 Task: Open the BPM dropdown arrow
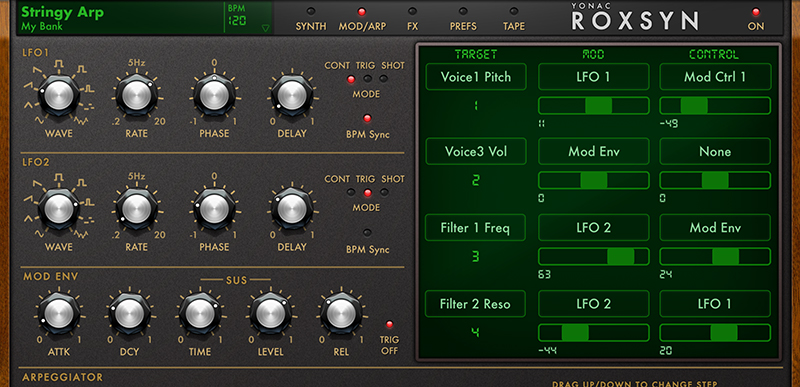pyautogui.click(x=265, y=29)
